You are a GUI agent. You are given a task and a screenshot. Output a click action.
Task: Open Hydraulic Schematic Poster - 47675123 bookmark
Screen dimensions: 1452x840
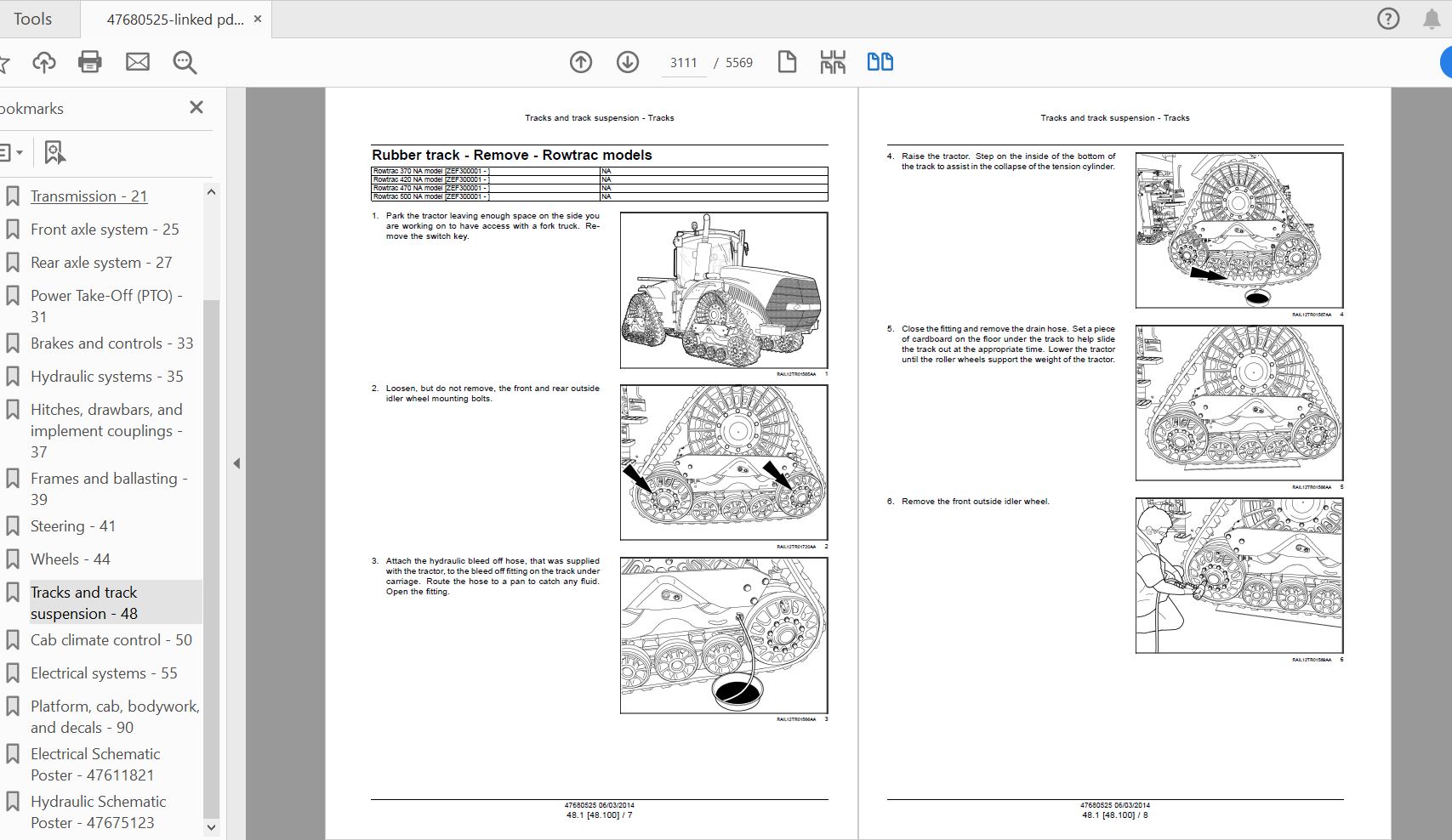point(99,812)
